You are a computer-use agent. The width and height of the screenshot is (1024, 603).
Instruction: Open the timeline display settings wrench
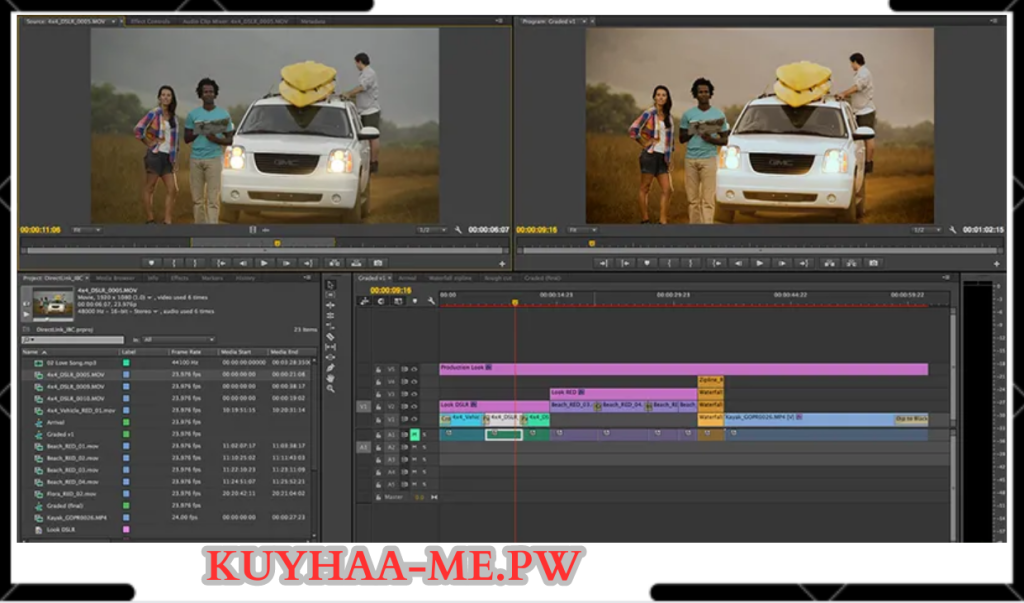pos(431,301)
